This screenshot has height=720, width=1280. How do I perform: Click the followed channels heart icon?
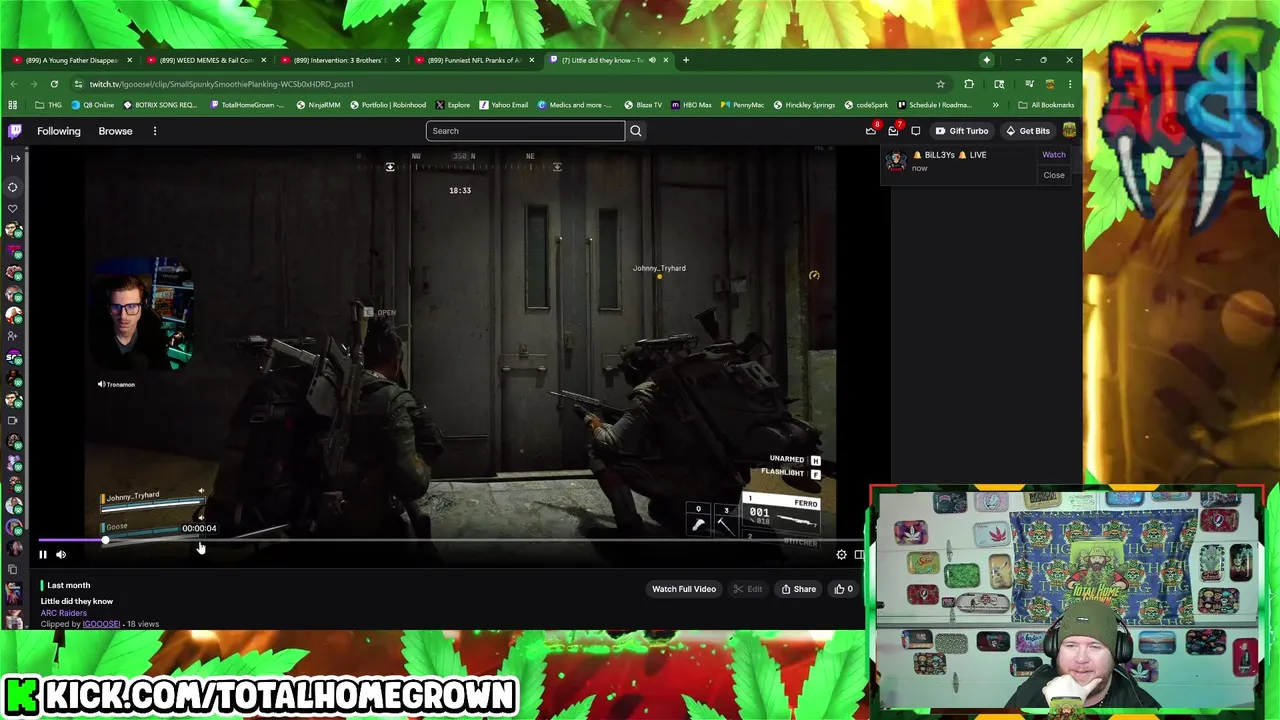13,209
